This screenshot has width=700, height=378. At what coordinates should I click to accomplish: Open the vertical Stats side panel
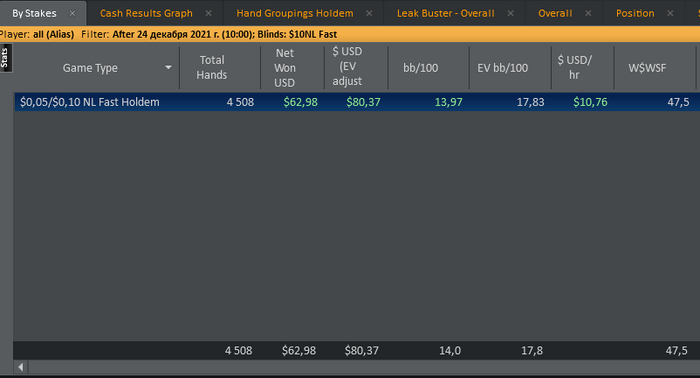pyautogui.click(x=5, y=58)
